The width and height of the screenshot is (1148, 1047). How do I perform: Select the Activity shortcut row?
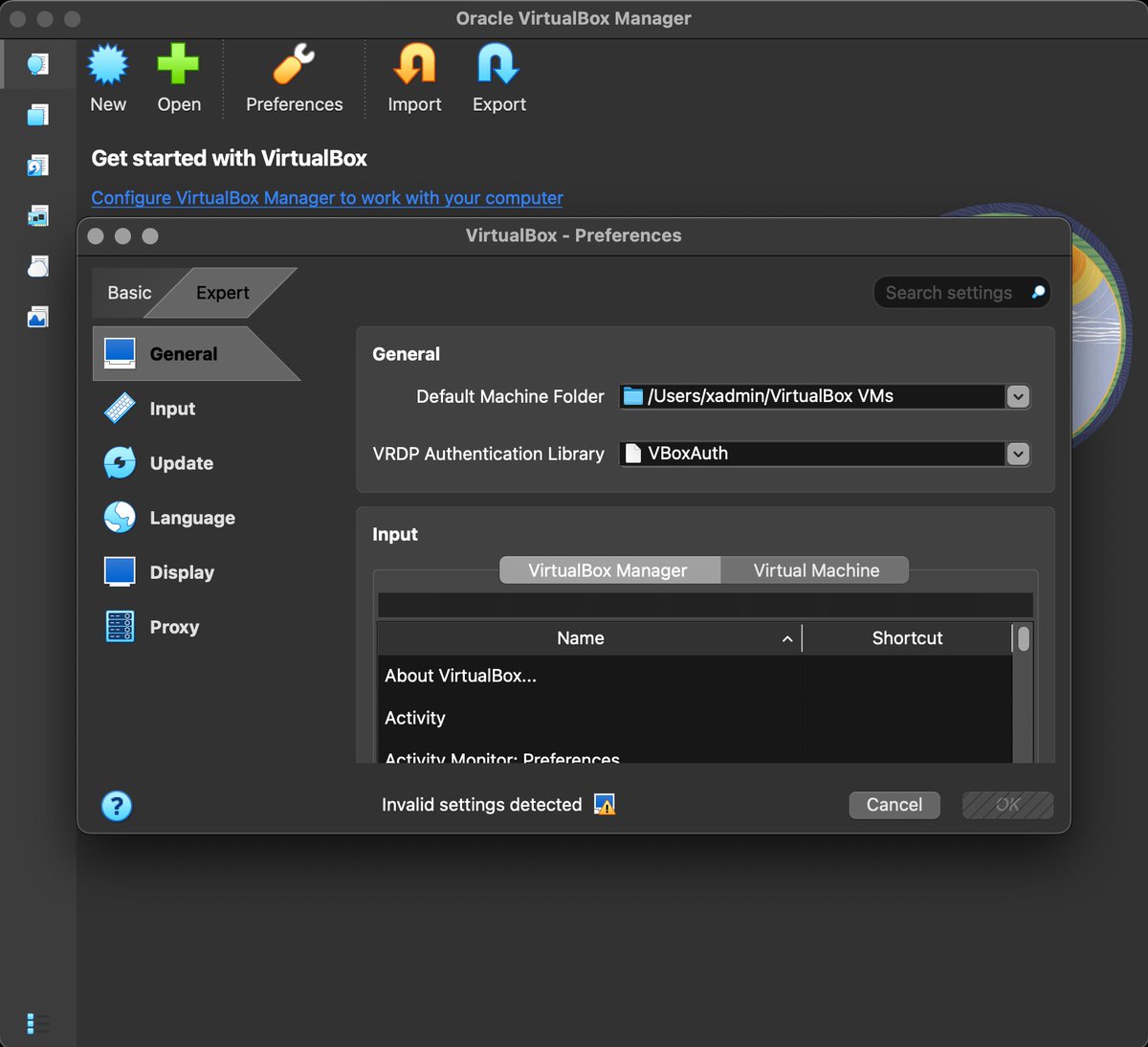[x=695, y=718]
